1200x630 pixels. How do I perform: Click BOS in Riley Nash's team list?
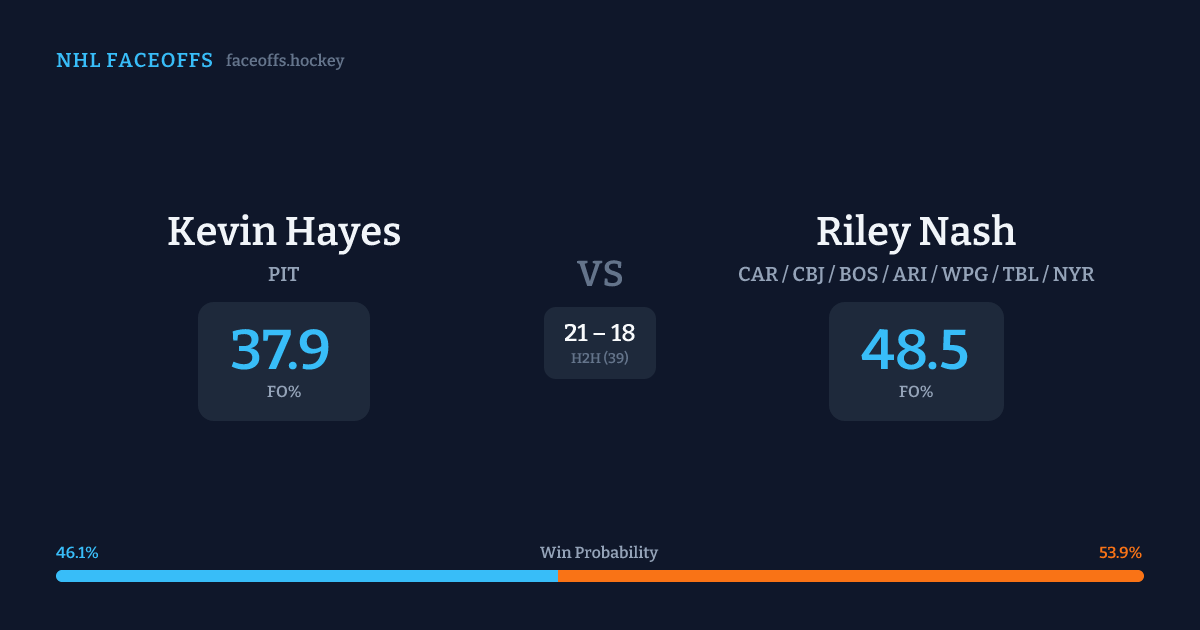click(858, 274)
